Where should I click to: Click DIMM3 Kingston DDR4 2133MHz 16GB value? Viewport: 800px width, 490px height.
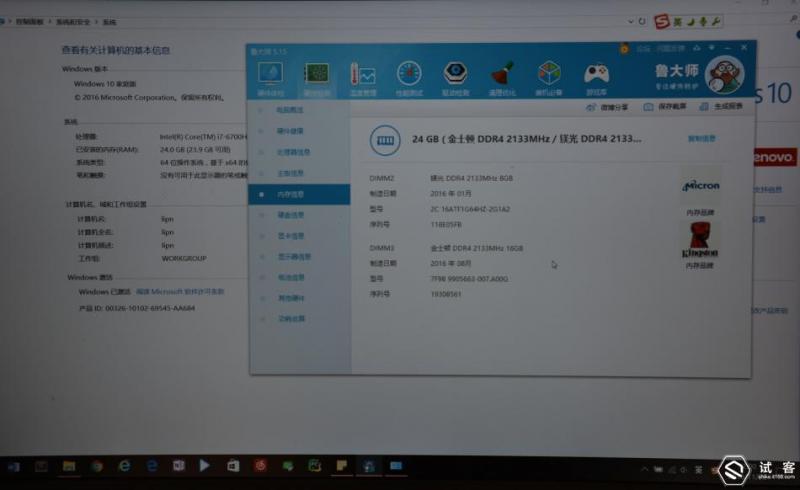[x=477, y=248]
